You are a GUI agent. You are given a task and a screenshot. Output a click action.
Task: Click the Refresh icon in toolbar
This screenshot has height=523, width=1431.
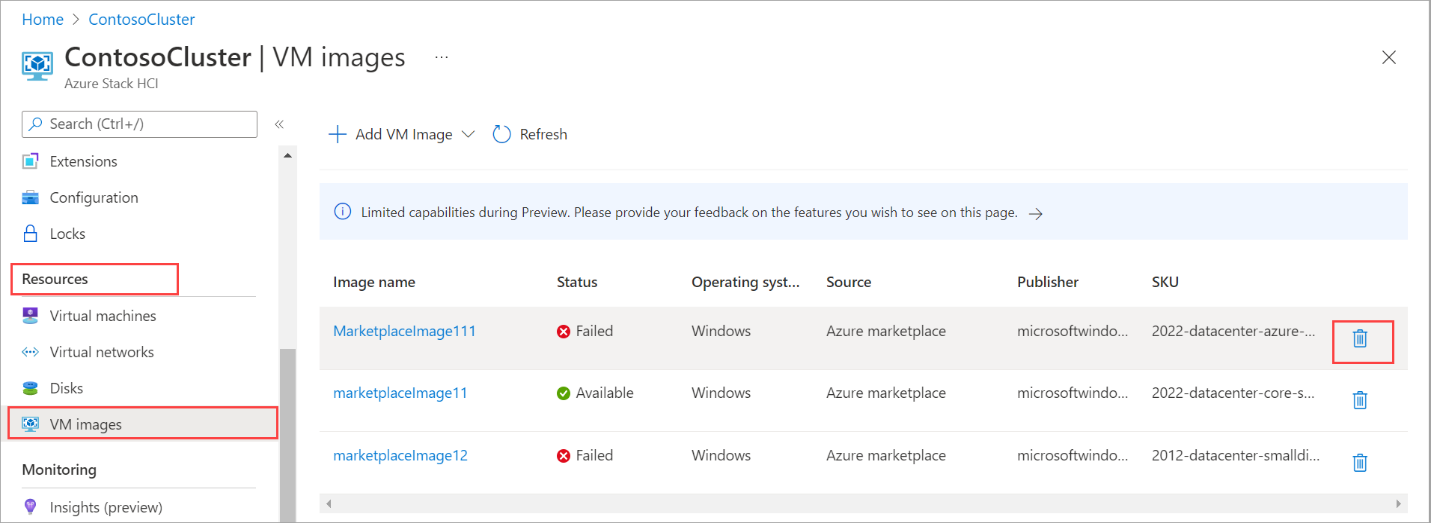pos(502,134)
